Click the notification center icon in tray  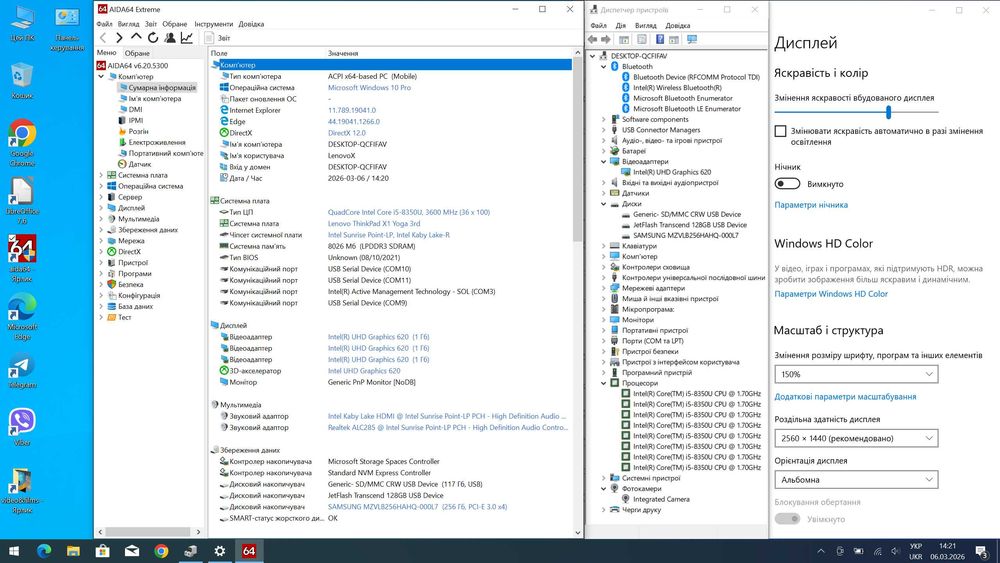[x=983, y=551]
